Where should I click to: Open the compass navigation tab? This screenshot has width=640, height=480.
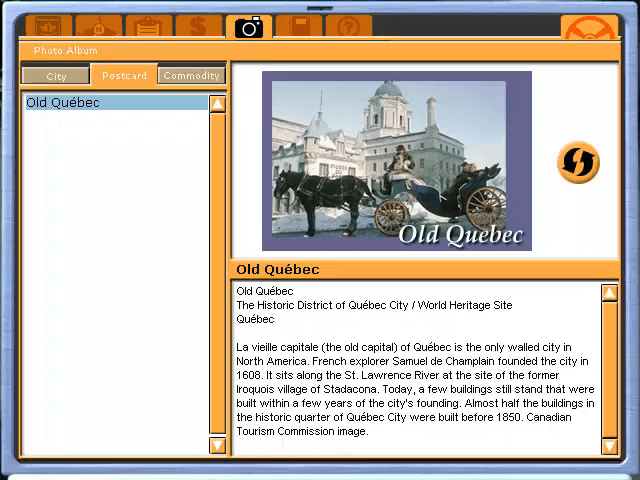coord(99,27)
